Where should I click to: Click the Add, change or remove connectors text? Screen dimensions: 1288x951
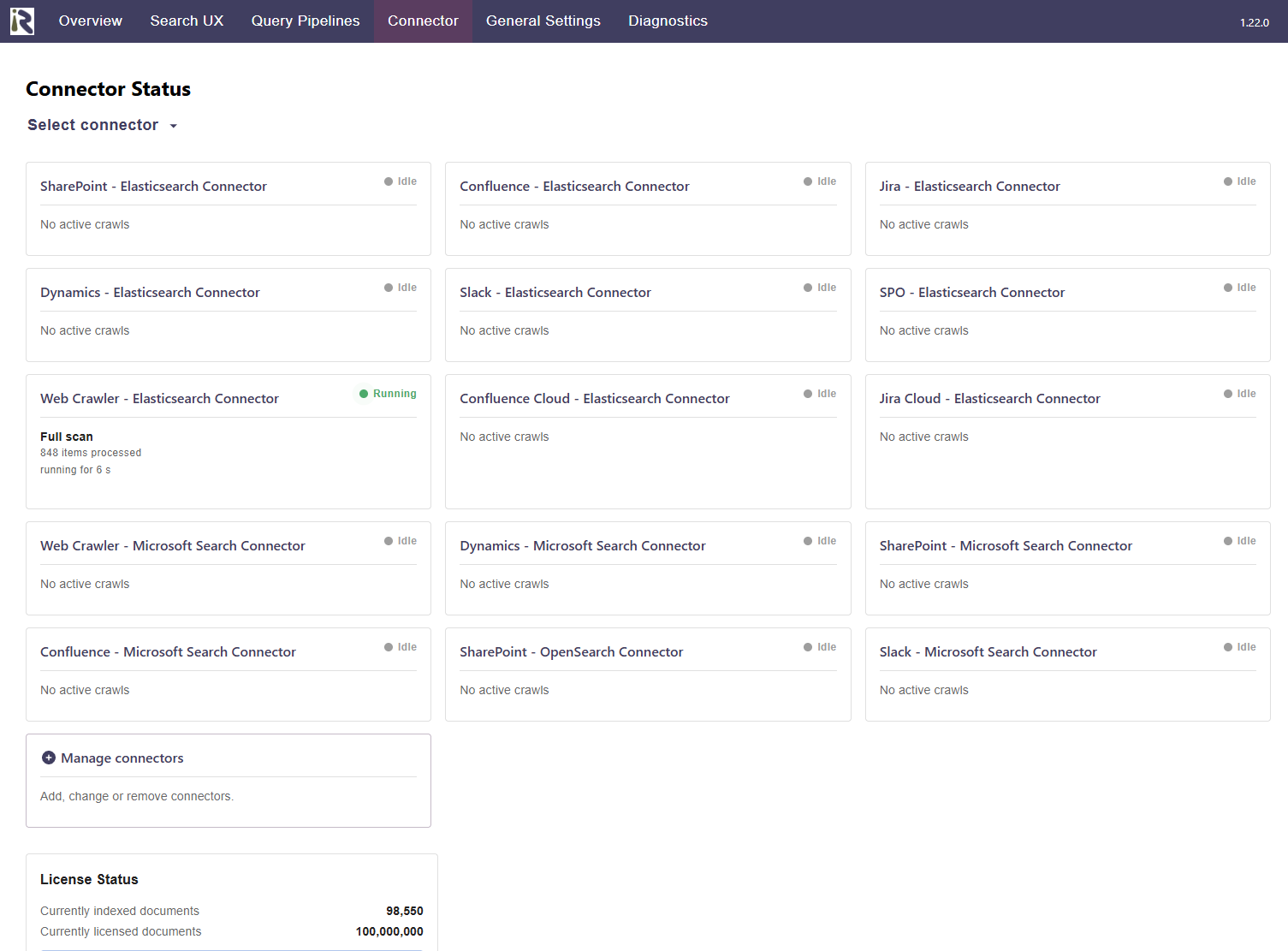[137, 796]
